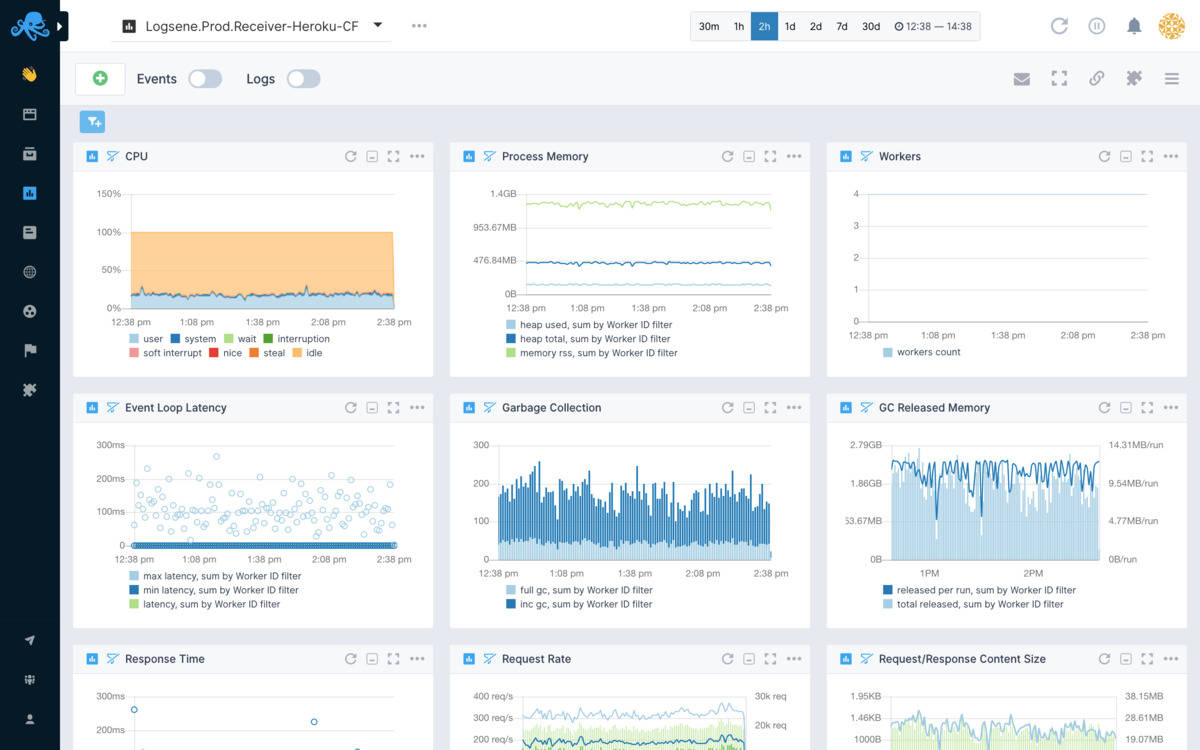Refresh the CPU chart

tap(350, 156)
